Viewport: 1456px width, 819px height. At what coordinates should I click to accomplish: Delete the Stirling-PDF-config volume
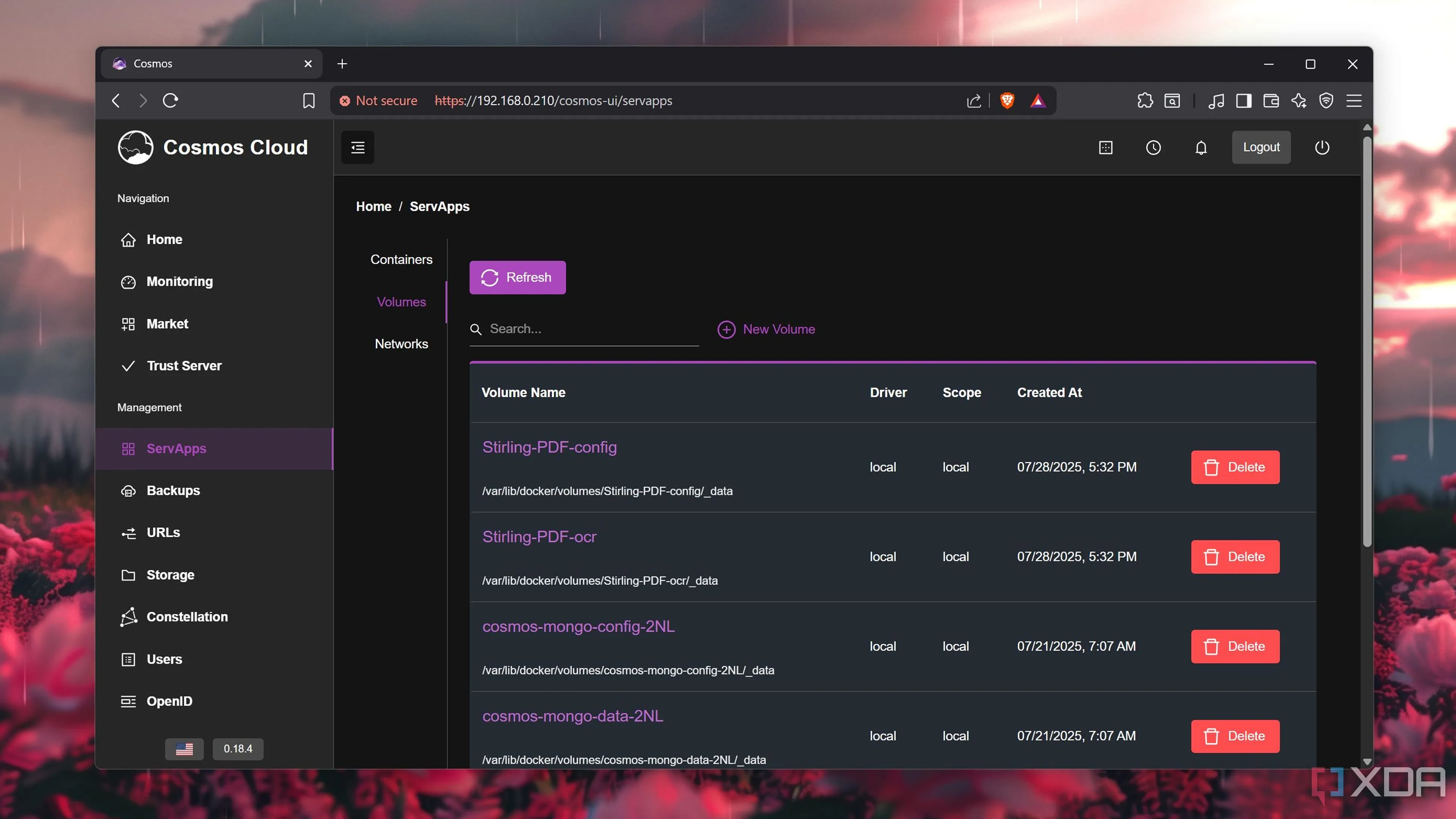pyautogui.click(x=1235, y=468)
